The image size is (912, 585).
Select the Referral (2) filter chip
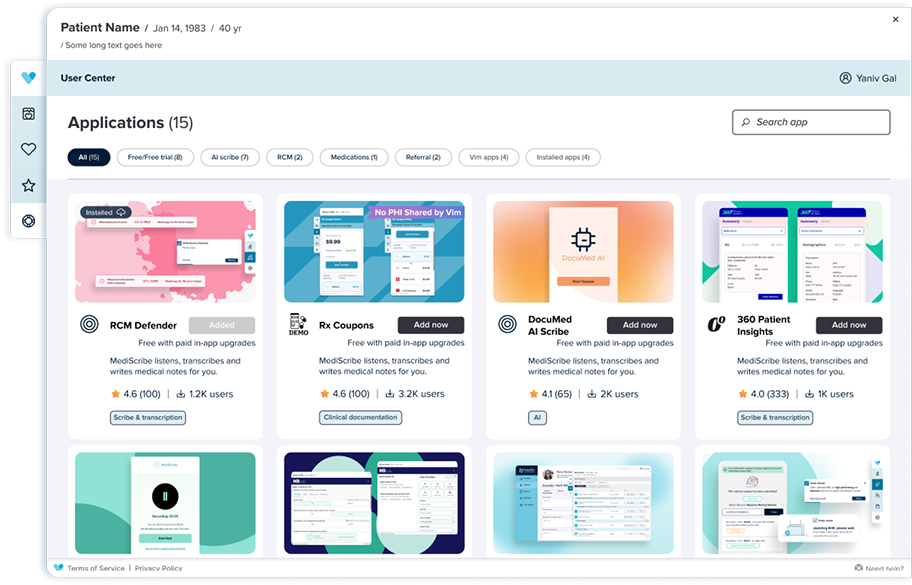click(422, 157)
